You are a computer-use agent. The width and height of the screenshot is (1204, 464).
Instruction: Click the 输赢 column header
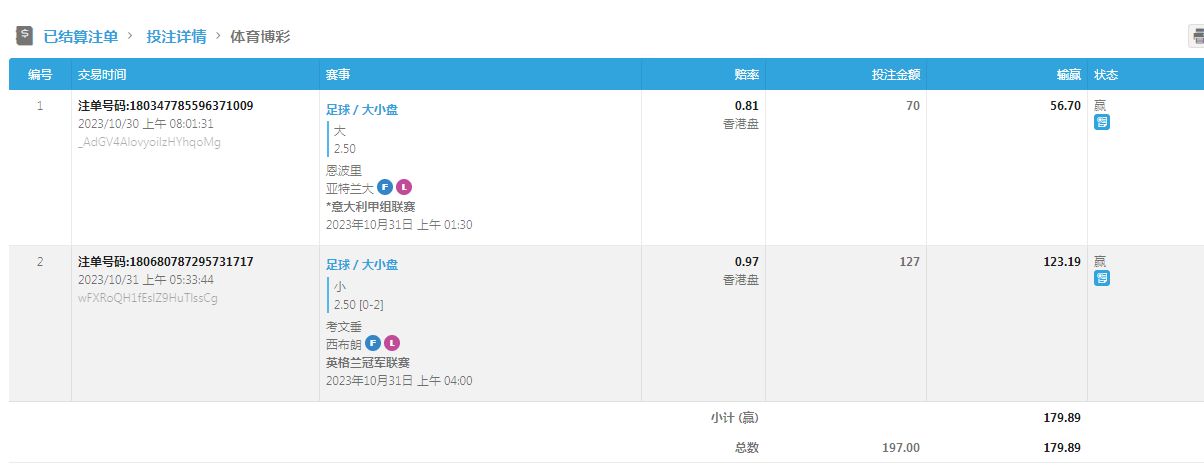(1068, 75)
